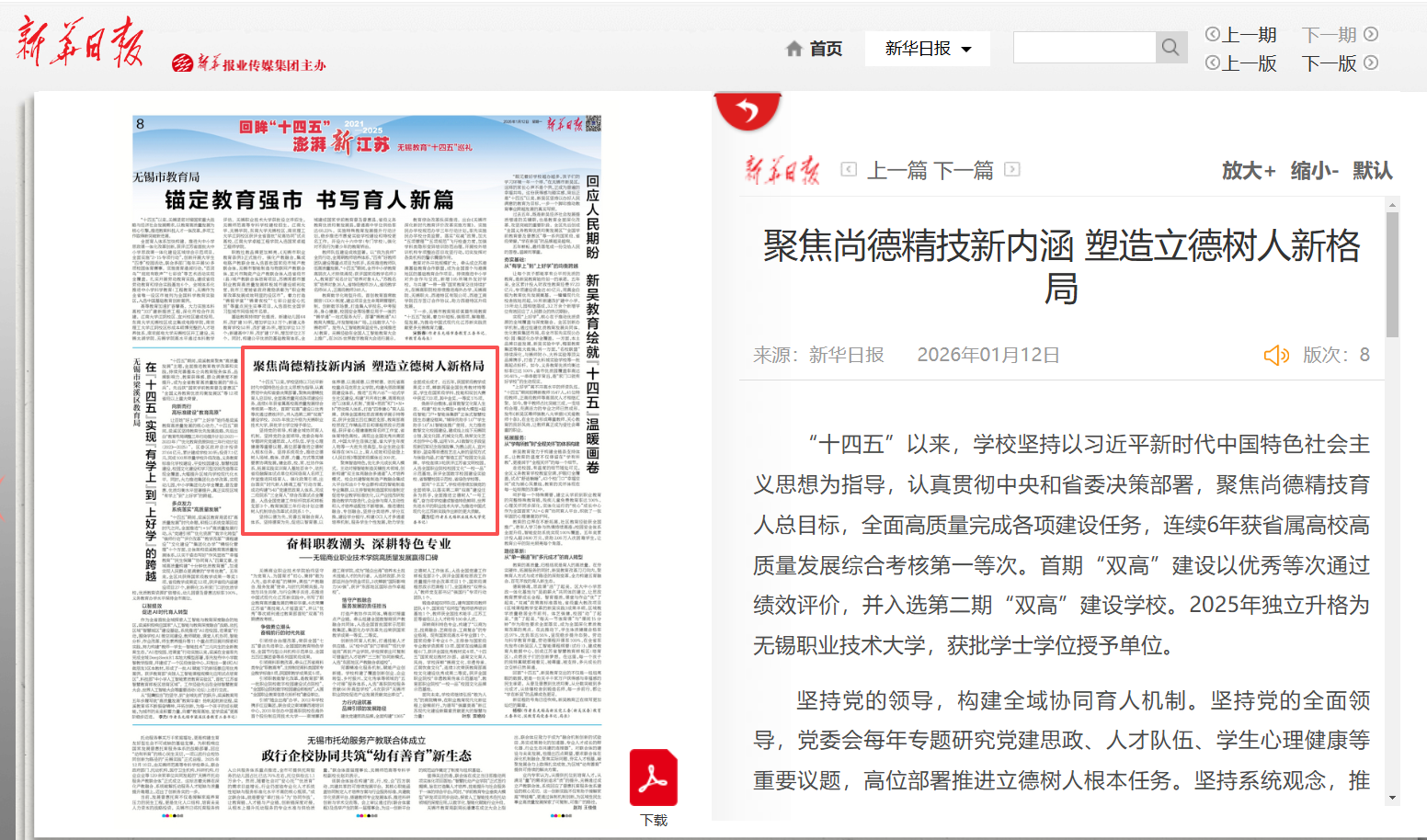Screen dimensions: 1427x840
Task: Enlarge the text with 放大+
Action: (x=1248, y=171)
